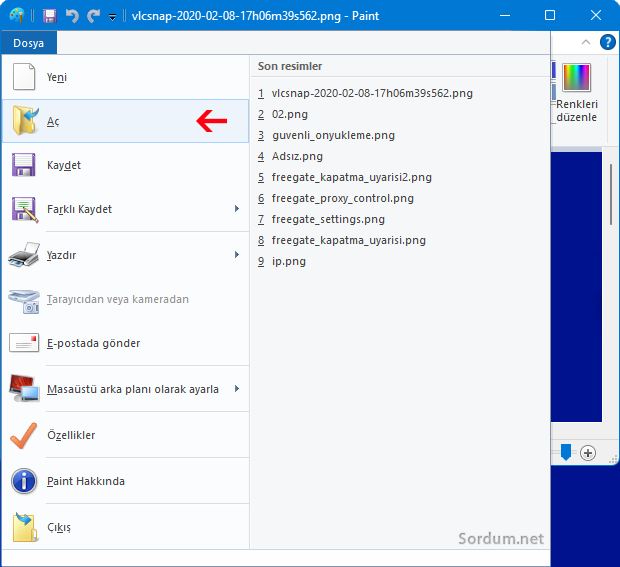Open the Dosya file tab
The height and width of the screenshot is (567, 620).
tap(28, 43)
